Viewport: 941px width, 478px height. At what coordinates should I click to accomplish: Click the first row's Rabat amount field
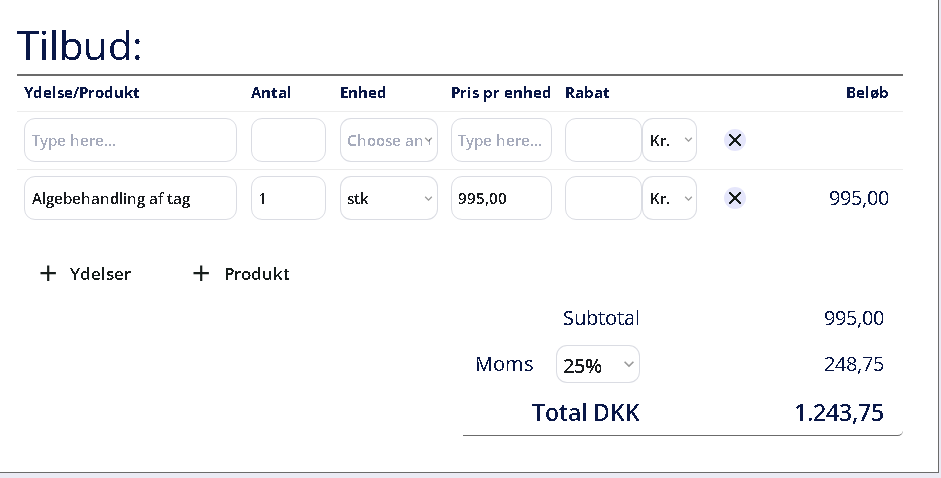(602, 140)
